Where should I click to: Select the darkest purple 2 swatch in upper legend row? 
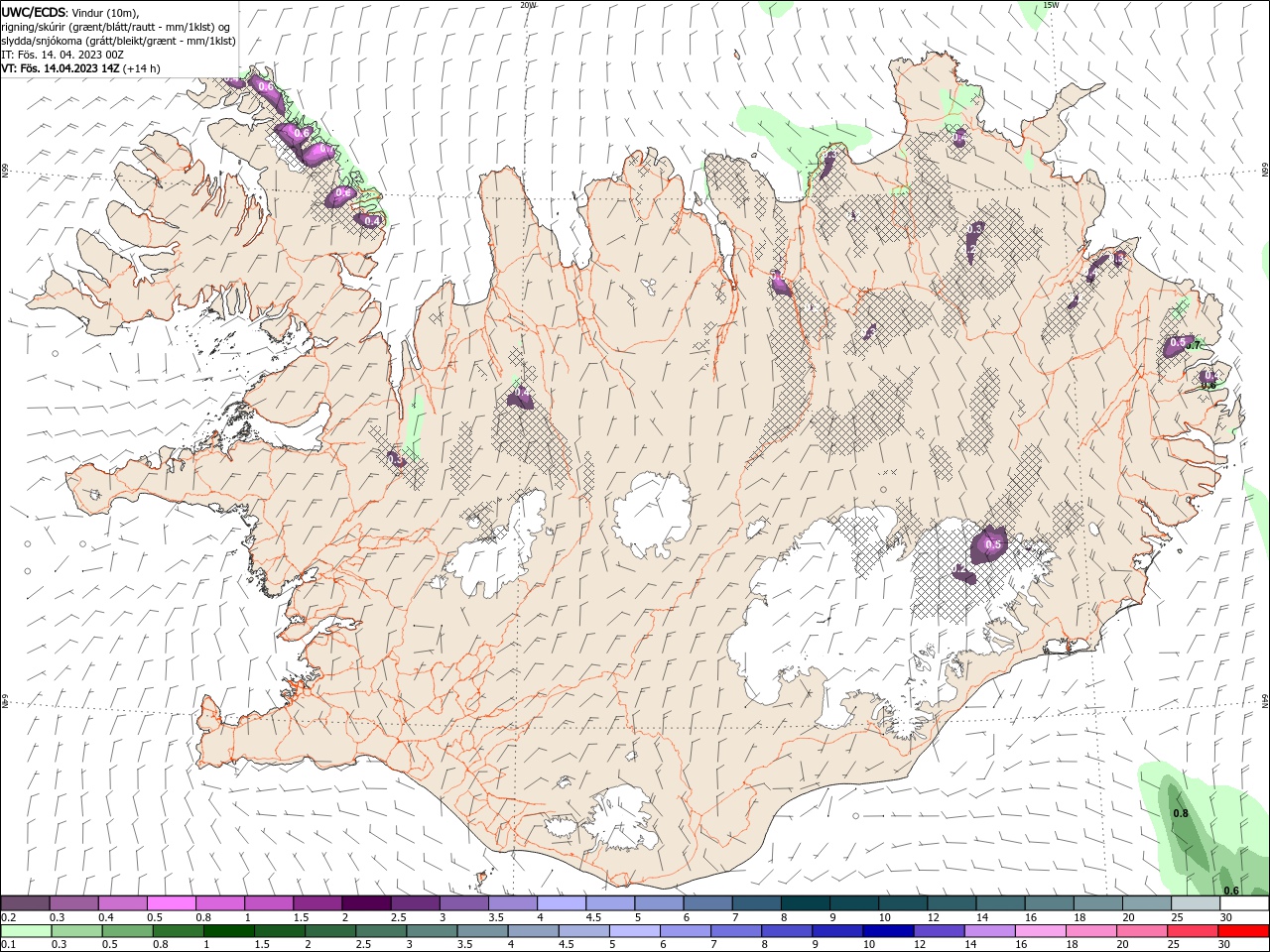click(366, 903)
